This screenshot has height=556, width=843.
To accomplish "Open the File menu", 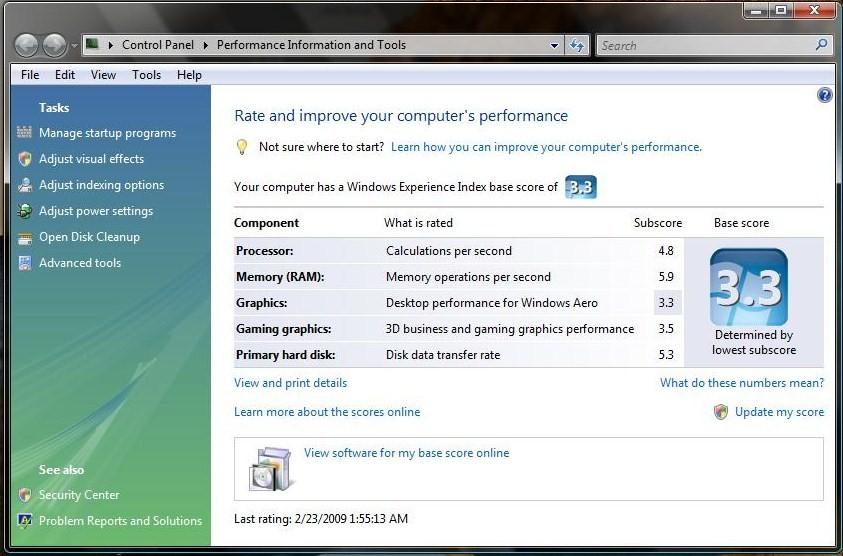I will tap(30, 75).
